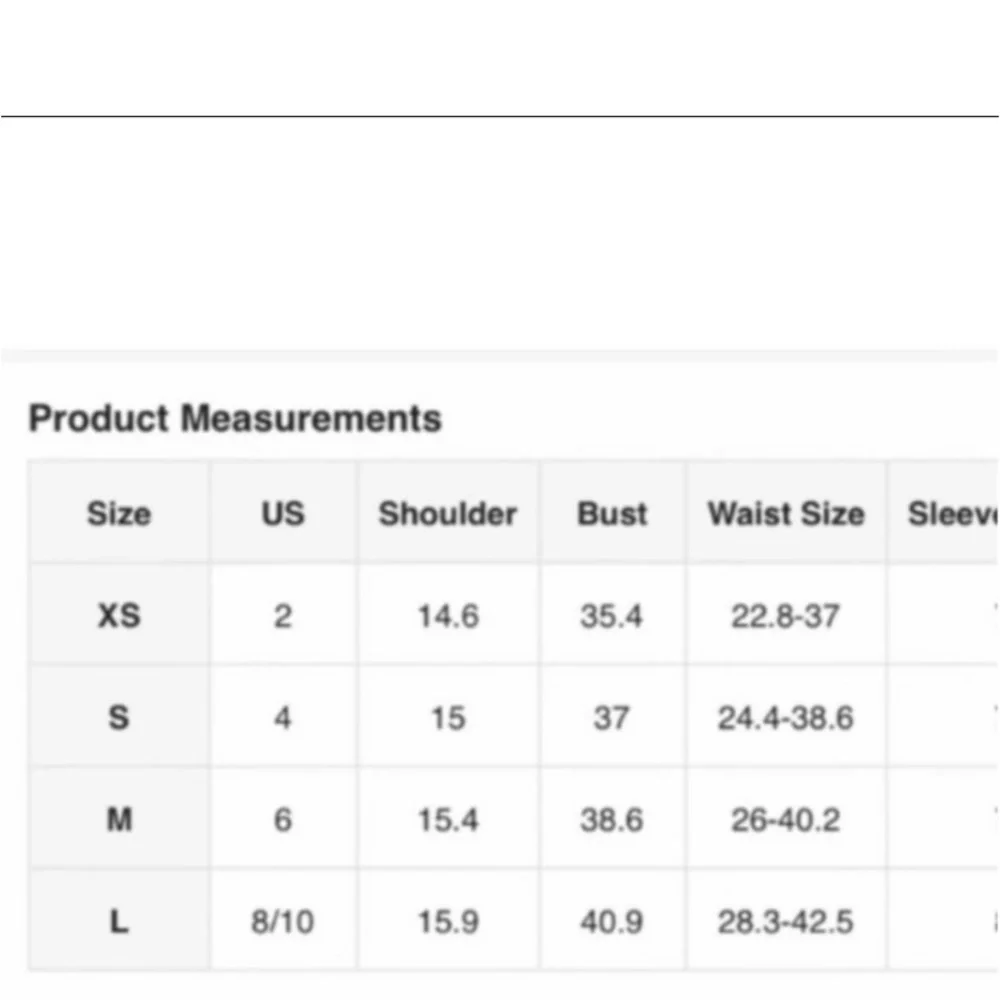This screenshot has height=1000, width=1000.
Task: Select the 22.8-37 waist size cell
Action: [x=785, y=616]
